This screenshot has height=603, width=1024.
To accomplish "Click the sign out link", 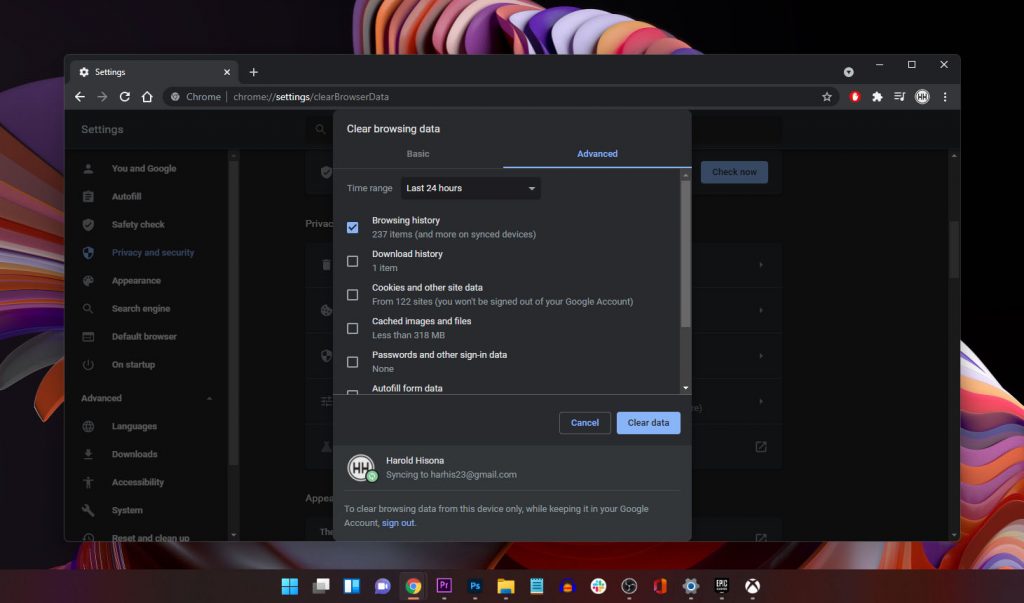I will 398,523.
